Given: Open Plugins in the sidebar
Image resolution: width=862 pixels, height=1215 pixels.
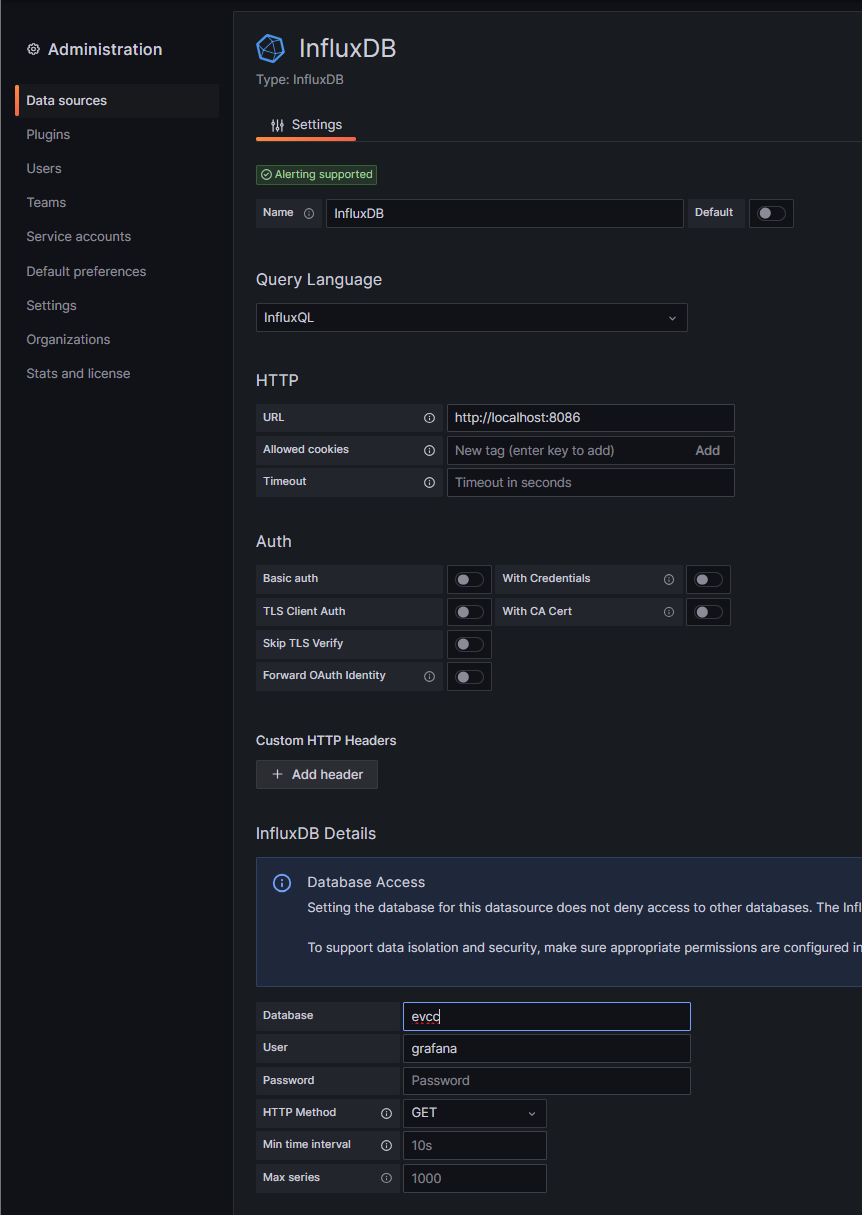Looking at the screenshot, I should (x=48, y=134).
